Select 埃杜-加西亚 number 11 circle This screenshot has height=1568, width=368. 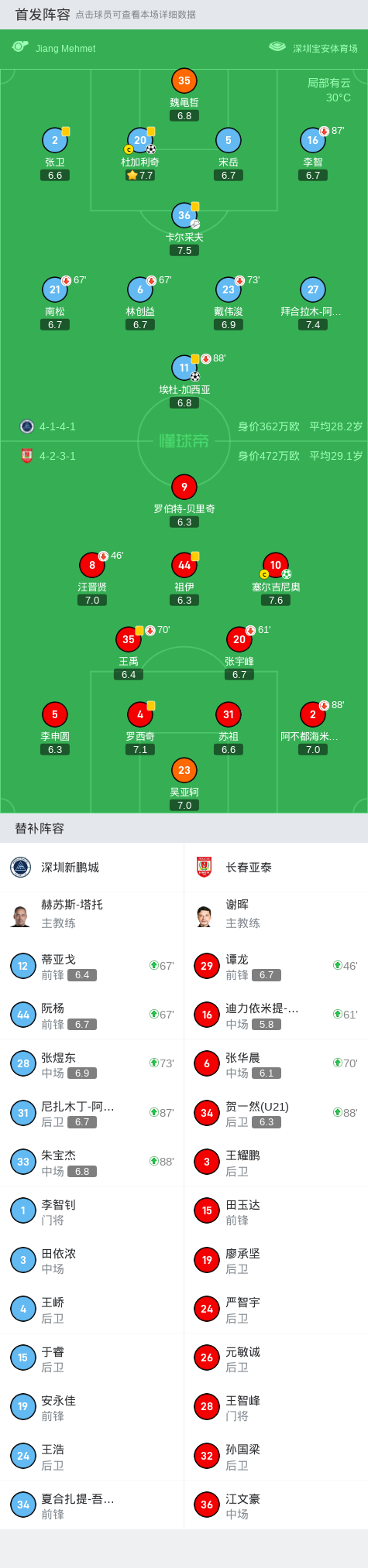pos(184,368)
